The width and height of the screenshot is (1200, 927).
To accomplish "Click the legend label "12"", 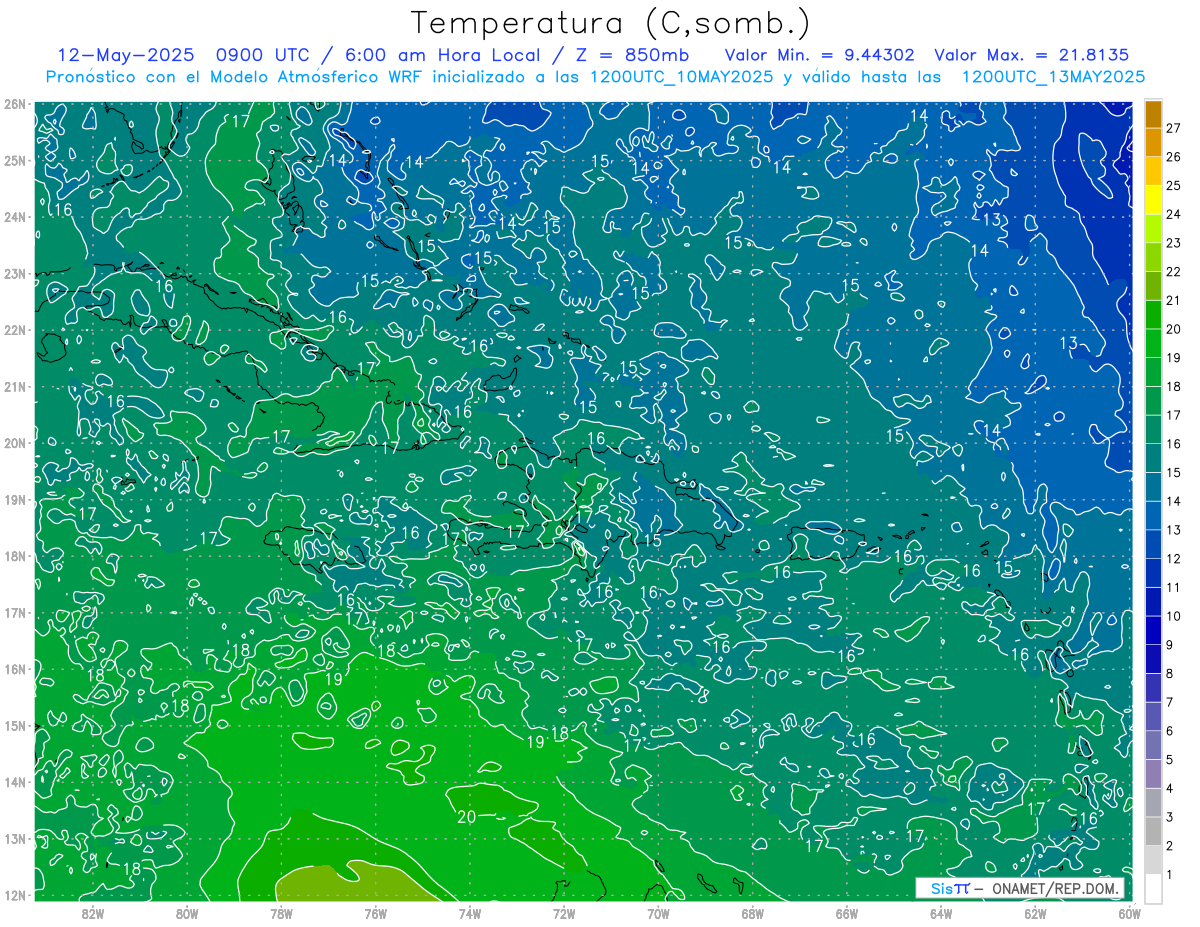I will tap(1173, 559).
